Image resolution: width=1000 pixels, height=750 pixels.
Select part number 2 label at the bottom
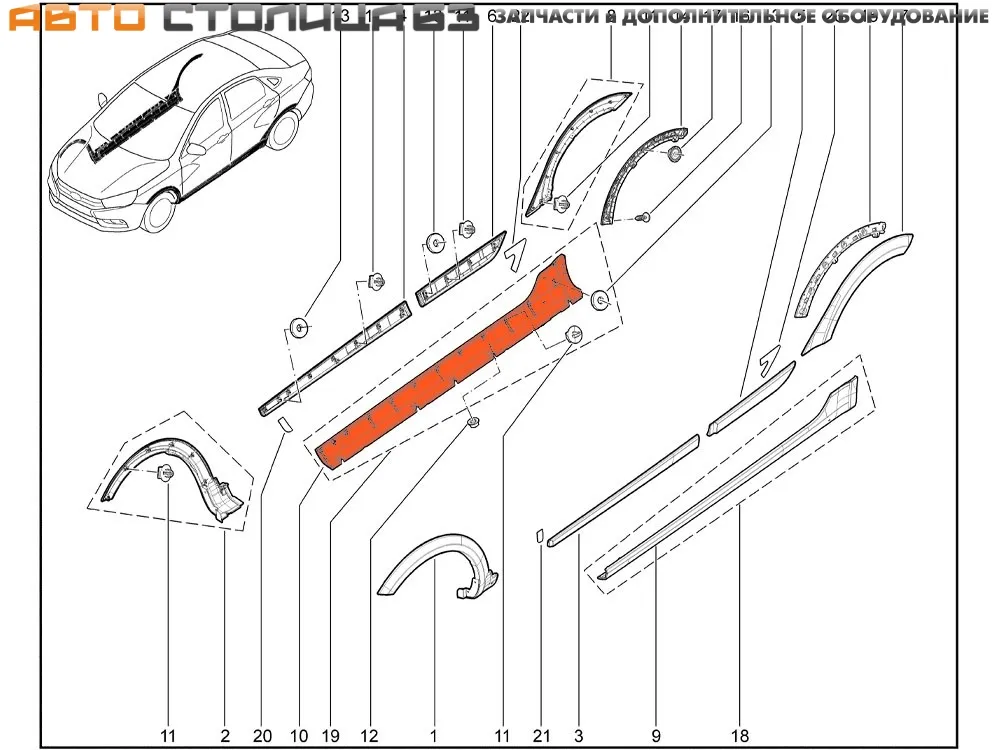pos(225,736)
